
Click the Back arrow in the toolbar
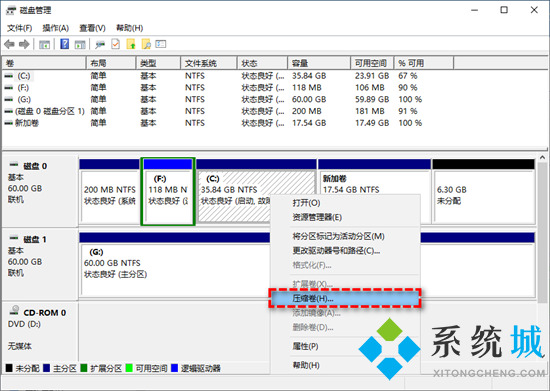pos(9,44)
